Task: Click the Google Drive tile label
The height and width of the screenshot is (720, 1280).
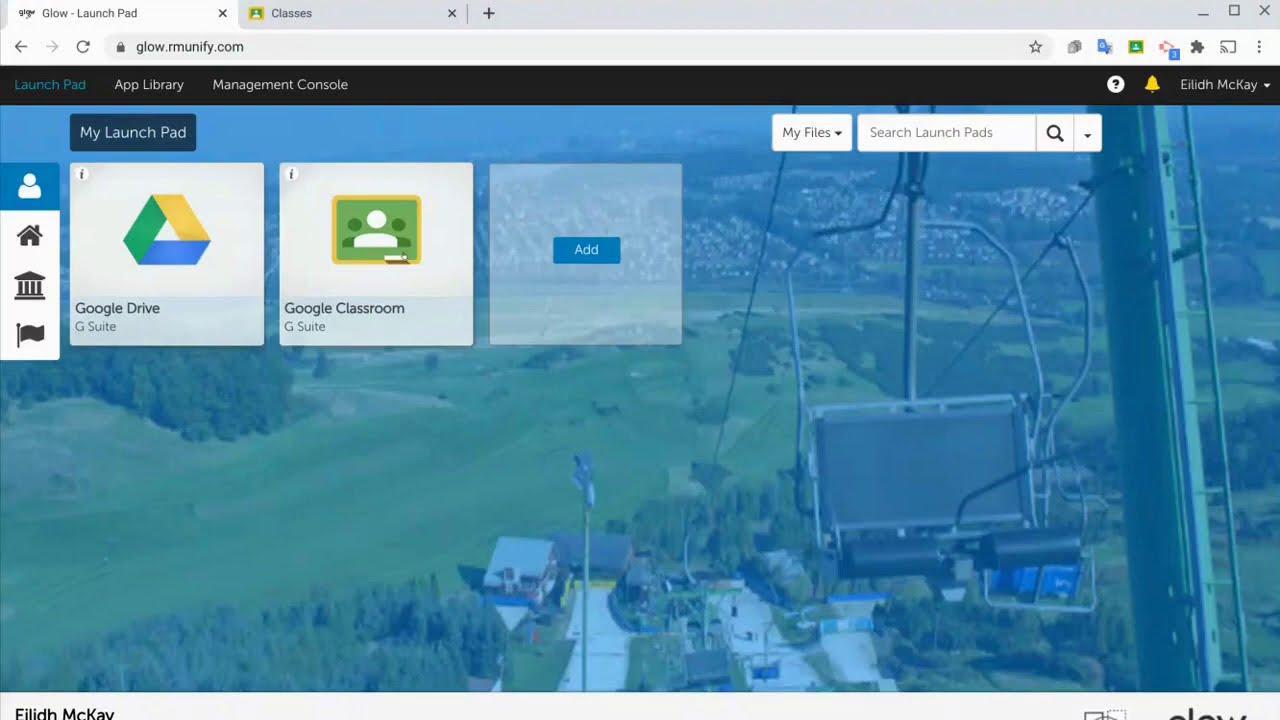Action: [118, 308]
